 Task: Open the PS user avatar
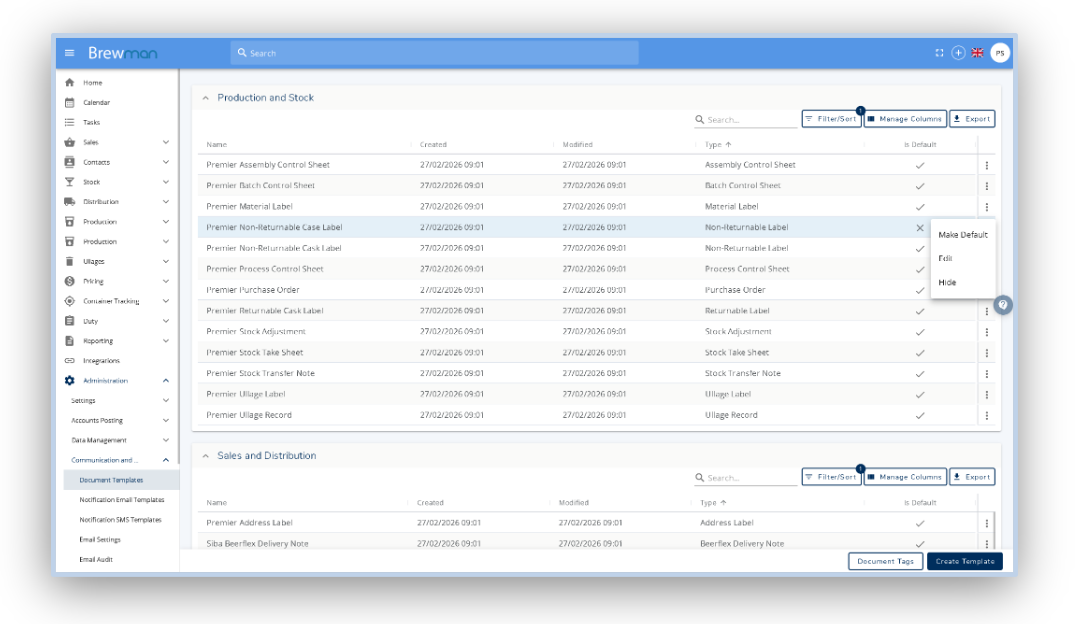(999, 53)
